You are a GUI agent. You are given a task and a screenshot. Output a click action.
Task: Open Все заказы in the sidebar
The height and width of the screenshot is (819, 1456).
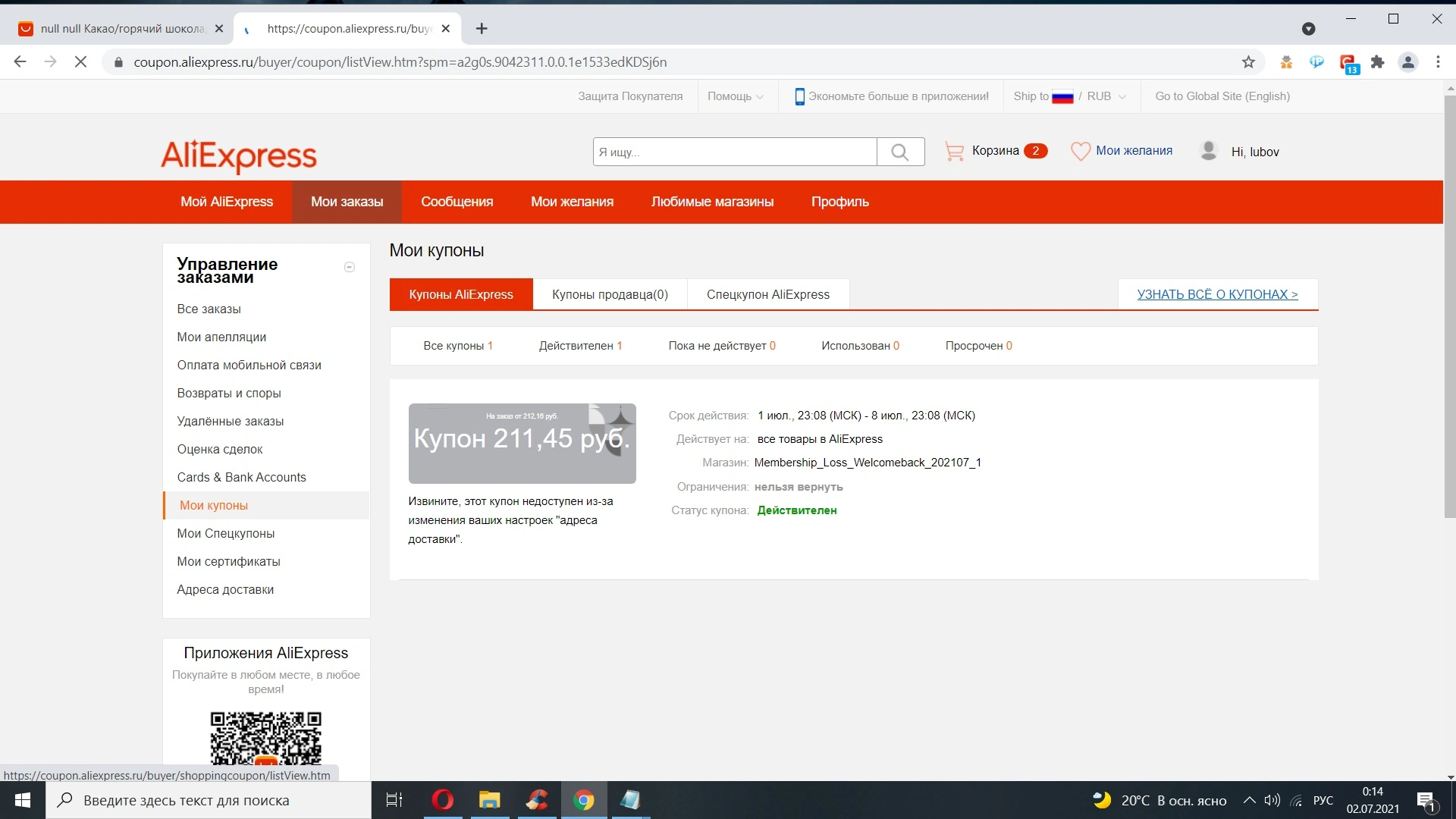tap(209, 309)
